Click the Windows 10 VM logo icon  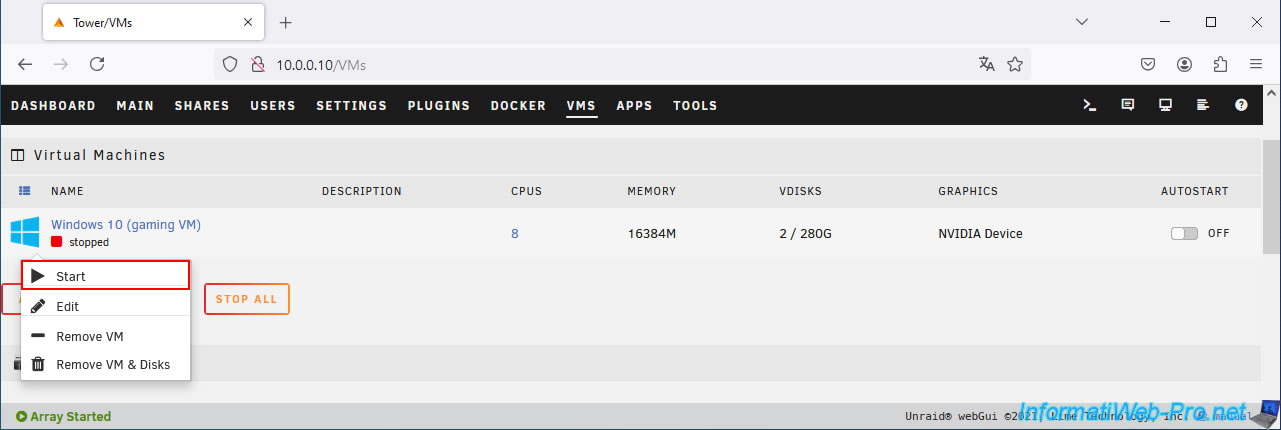click(x=25, y=232)
